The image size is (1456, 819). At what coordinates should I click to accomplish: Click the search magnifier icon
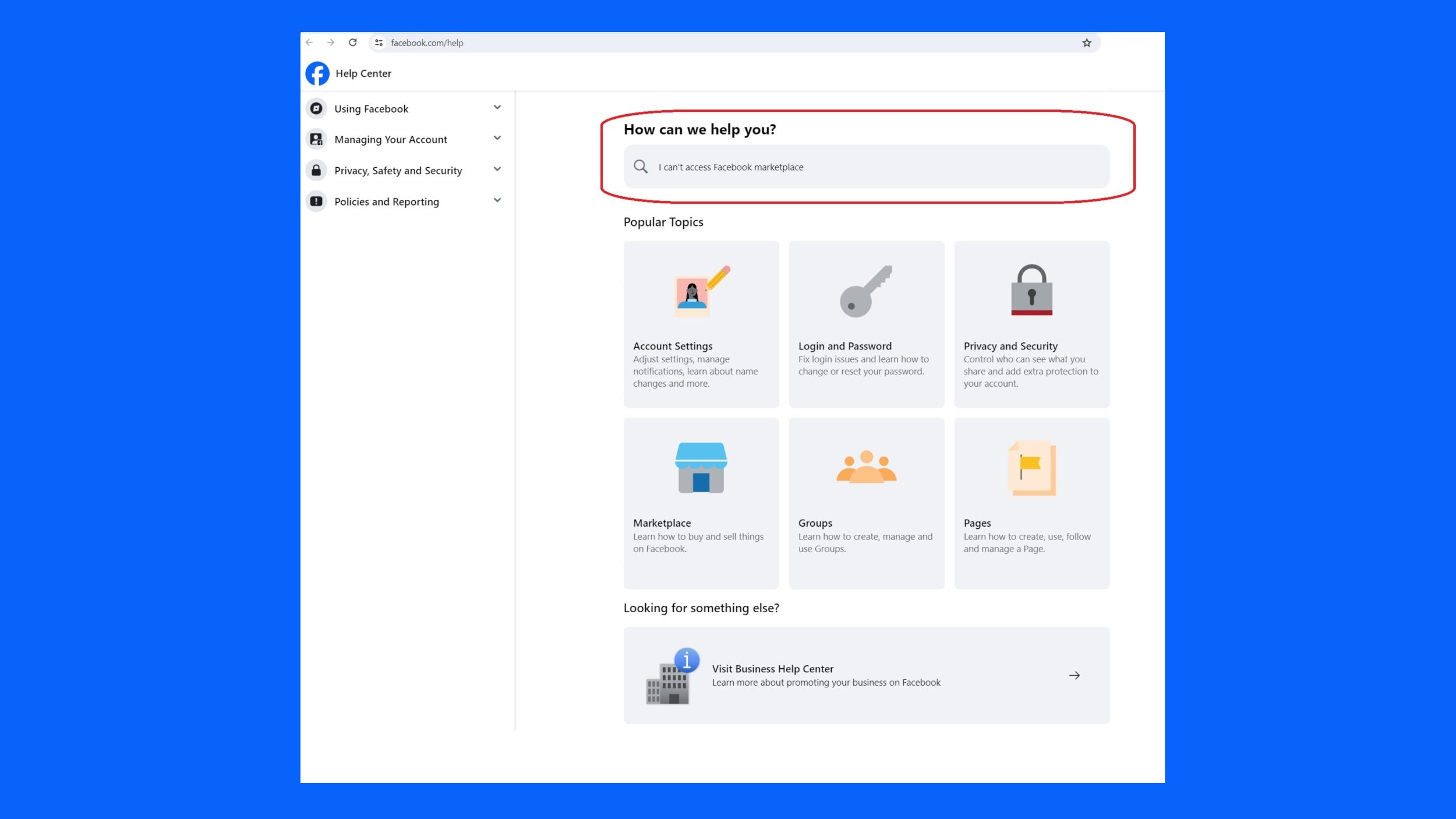[x=641, y=167]
